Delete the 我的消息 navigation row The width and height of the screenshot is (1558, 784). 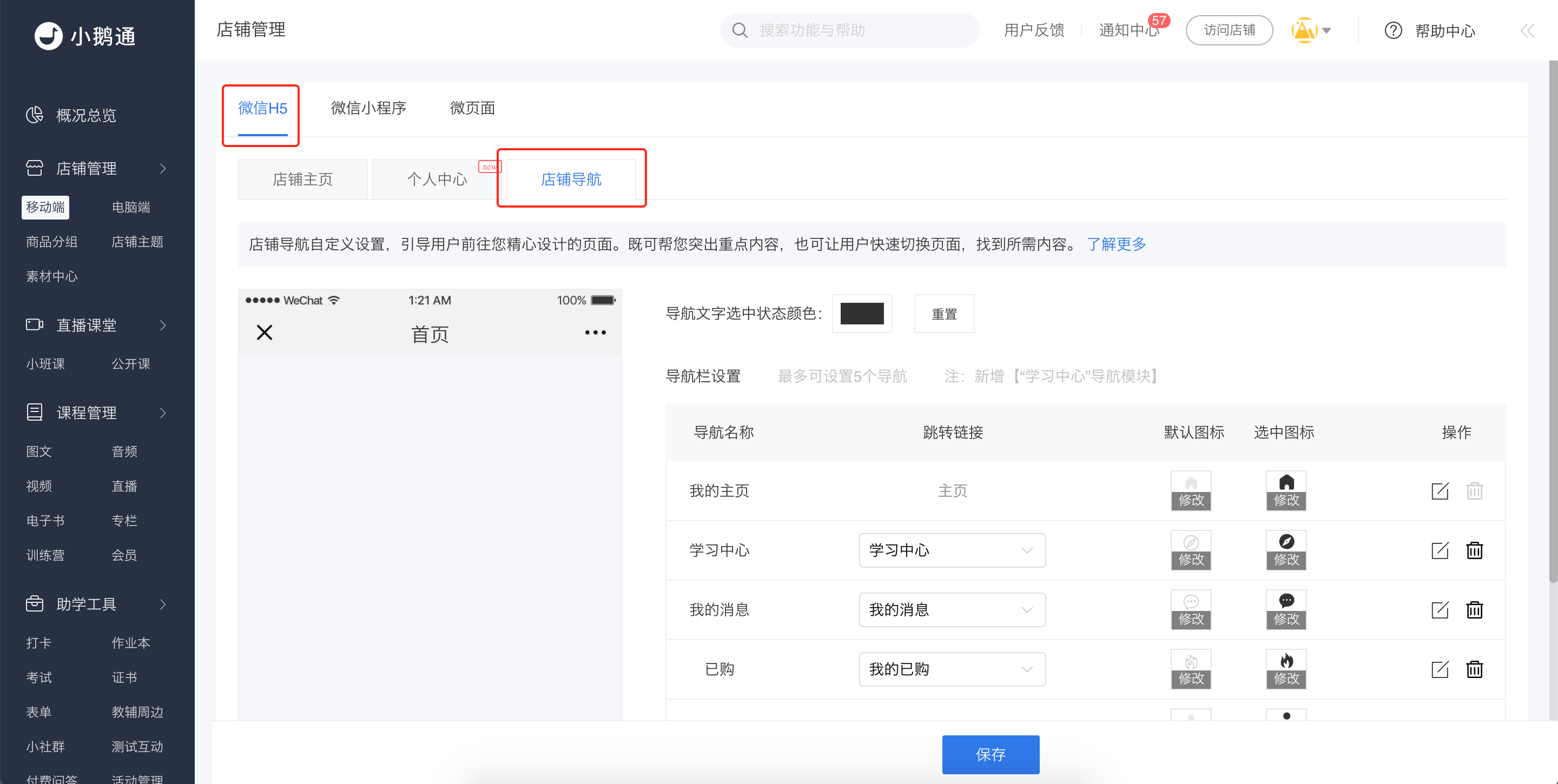tap(1474, 609)
